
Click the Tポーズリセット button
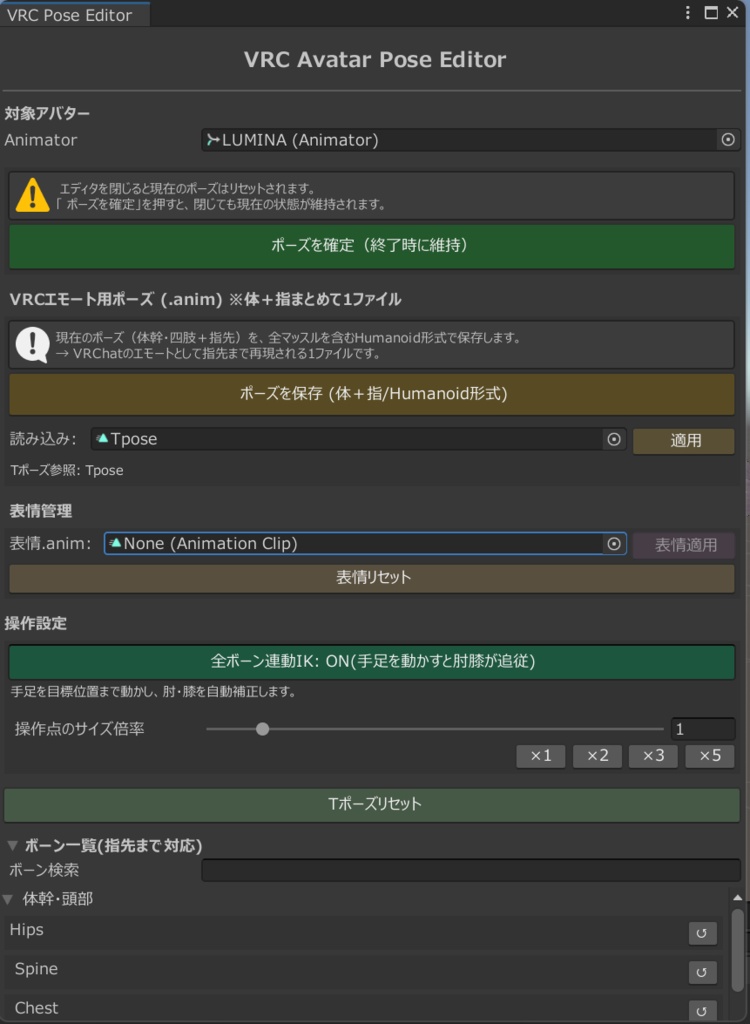[372, 805]
